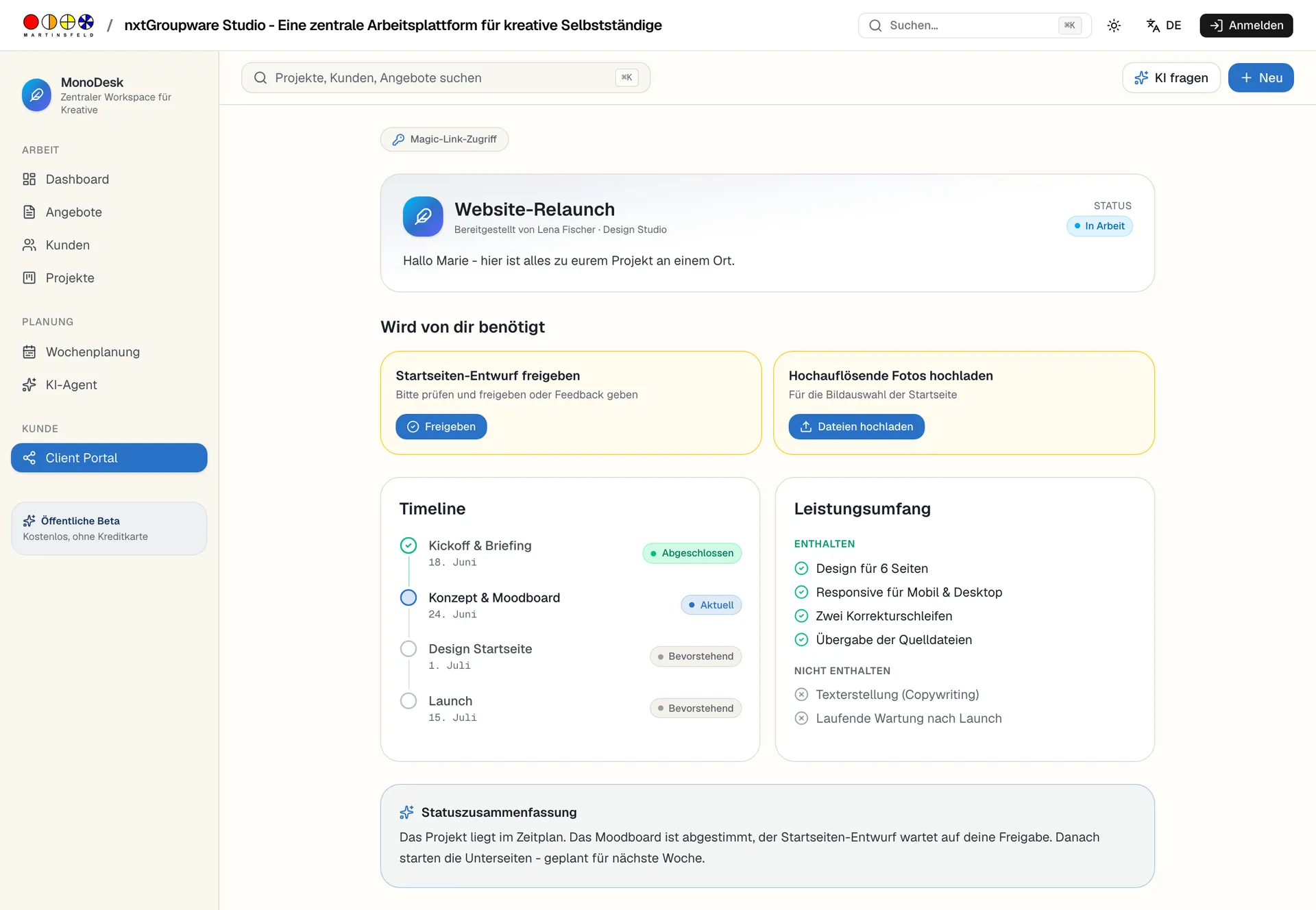Click the Website-Relaunch project icon
Viewport: 1316px width, 910px height.
click(x=423, y=217)
